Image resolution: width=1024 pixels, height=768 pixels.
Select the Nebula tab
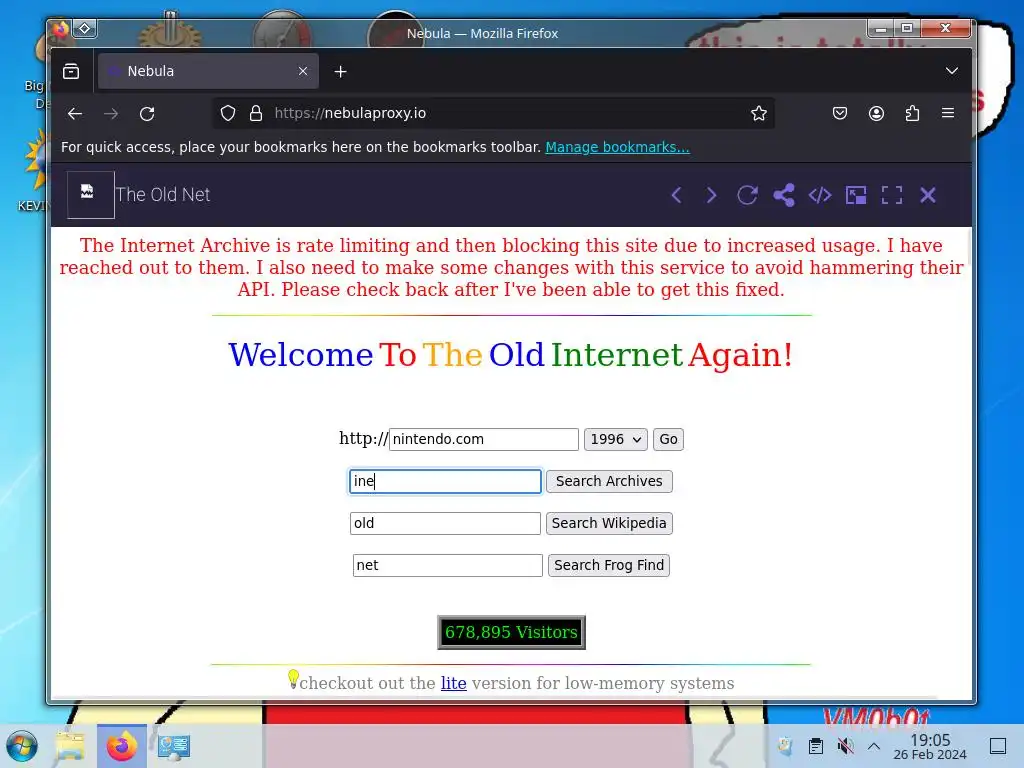208,71
